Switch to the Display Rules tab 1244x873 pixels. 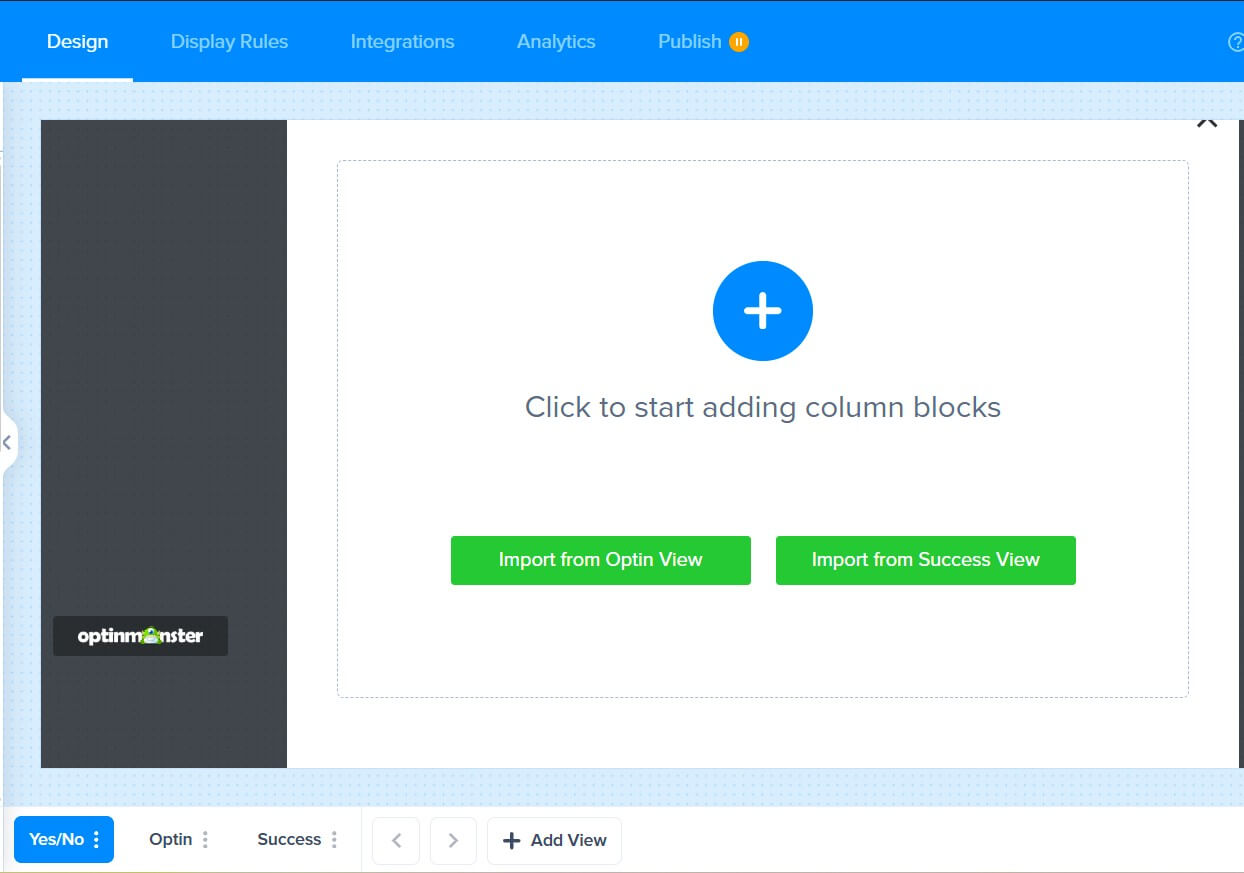[x=229, y=42]
